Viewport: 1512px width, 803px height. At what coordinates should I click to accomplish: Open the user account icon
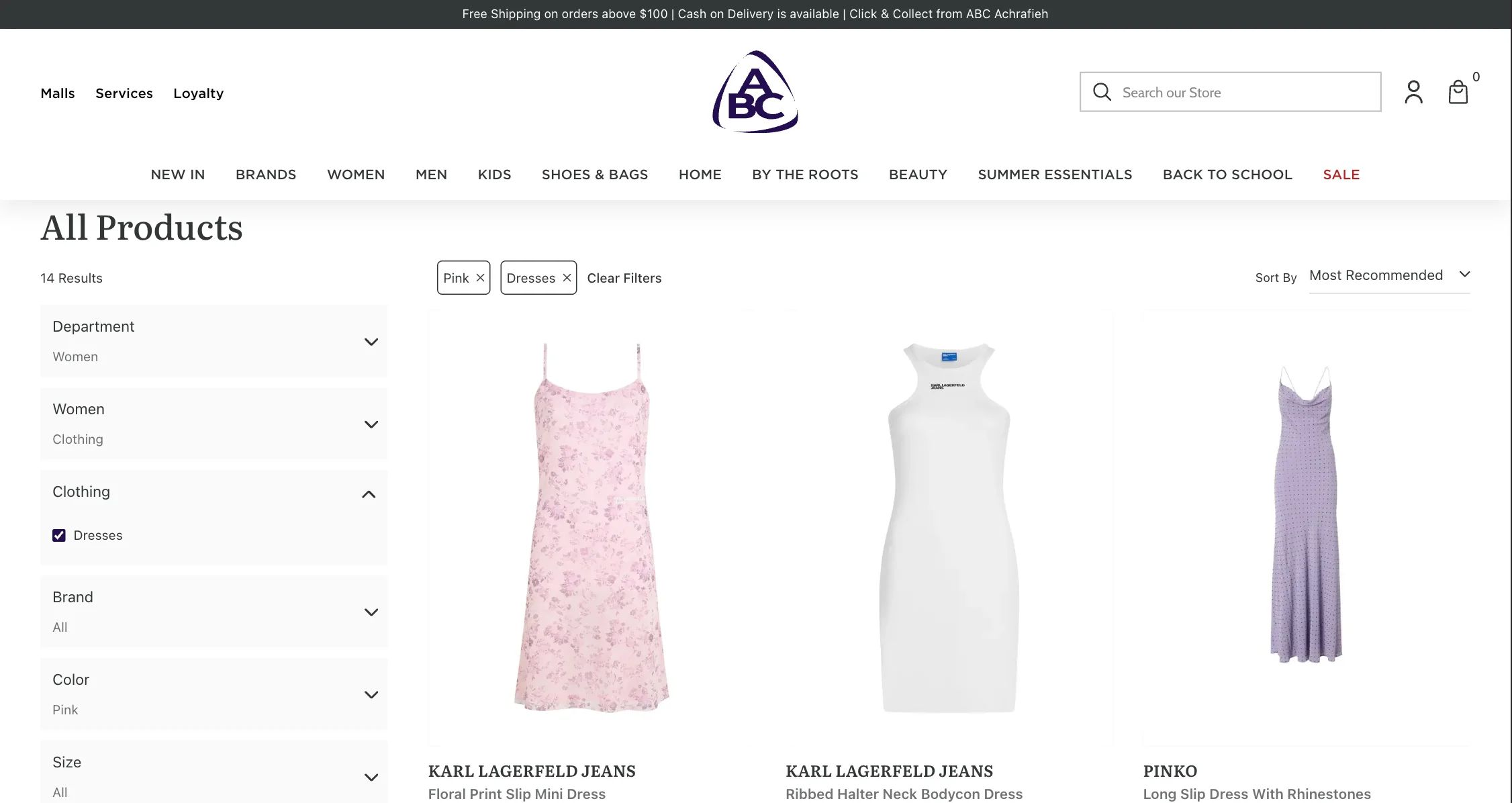coord(1413,92)
